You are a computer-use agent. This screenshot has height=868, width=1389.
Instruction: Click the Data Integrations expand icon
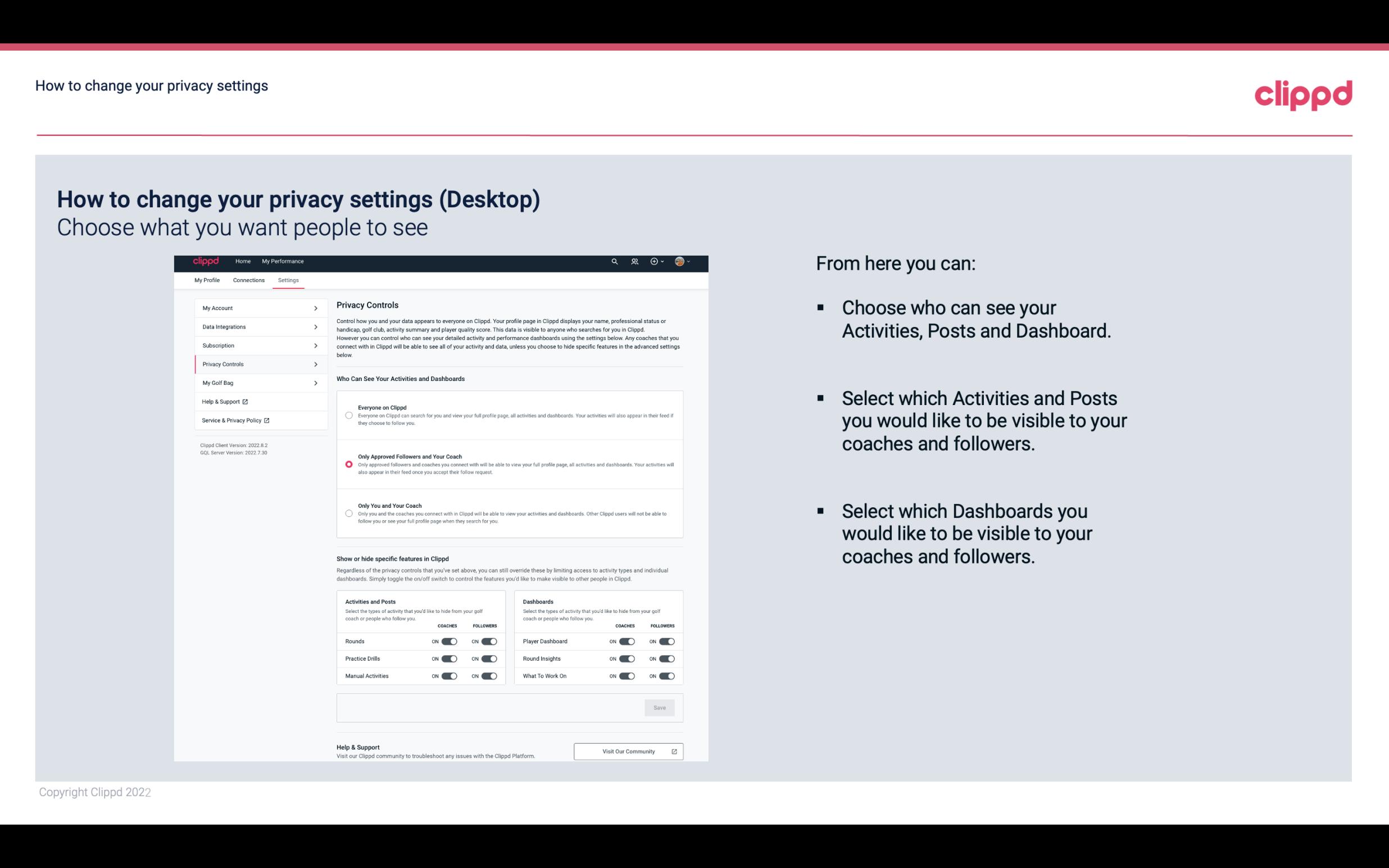click(x=316, y=327)
